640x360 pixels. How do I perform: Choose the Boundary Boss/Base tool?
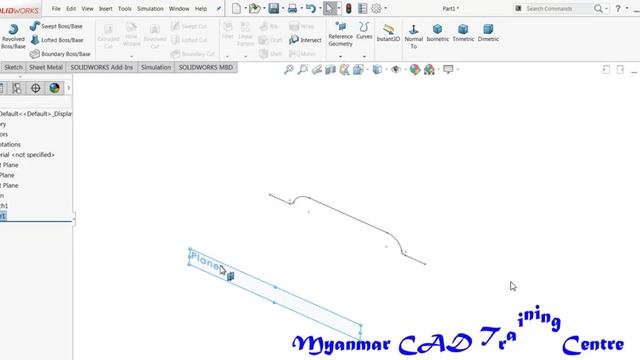coord(60,54)
